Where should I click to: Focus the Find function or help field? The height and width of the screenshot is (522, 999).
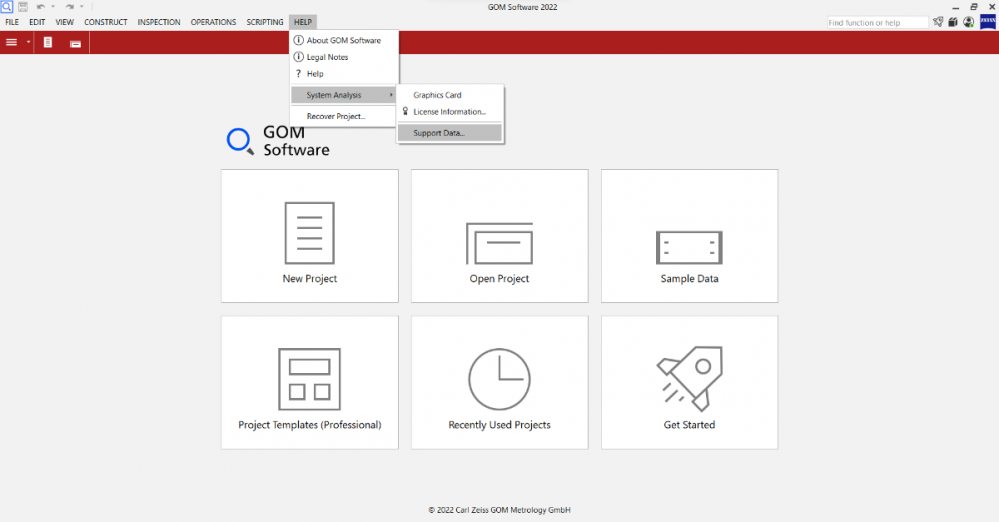coord(877,22)
